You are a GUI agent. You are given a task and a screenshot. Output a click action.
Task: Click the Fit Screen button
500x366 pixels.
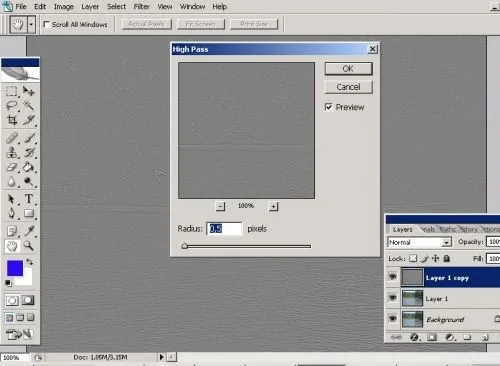coord(201,24)
